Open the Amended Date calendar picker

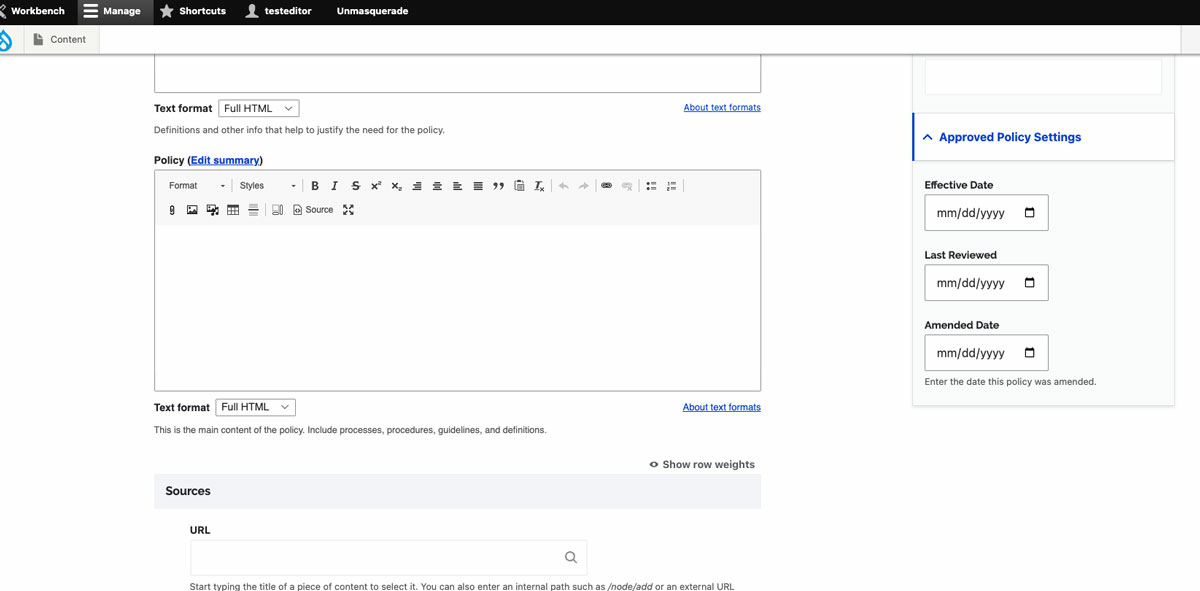coord(1030,353)
